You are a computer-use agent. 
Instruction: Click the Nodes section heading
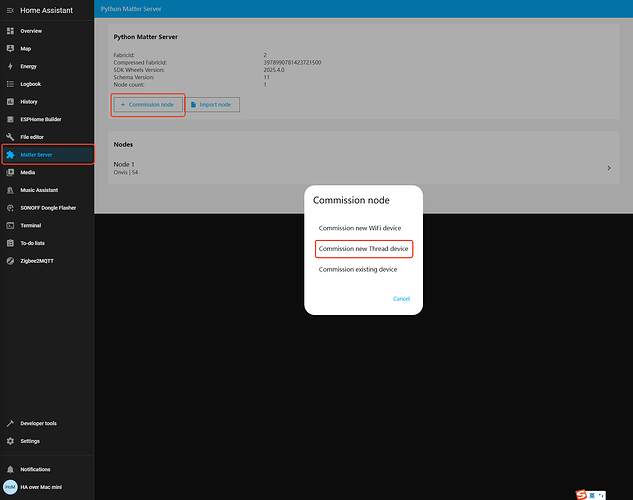tap(123, 144)
